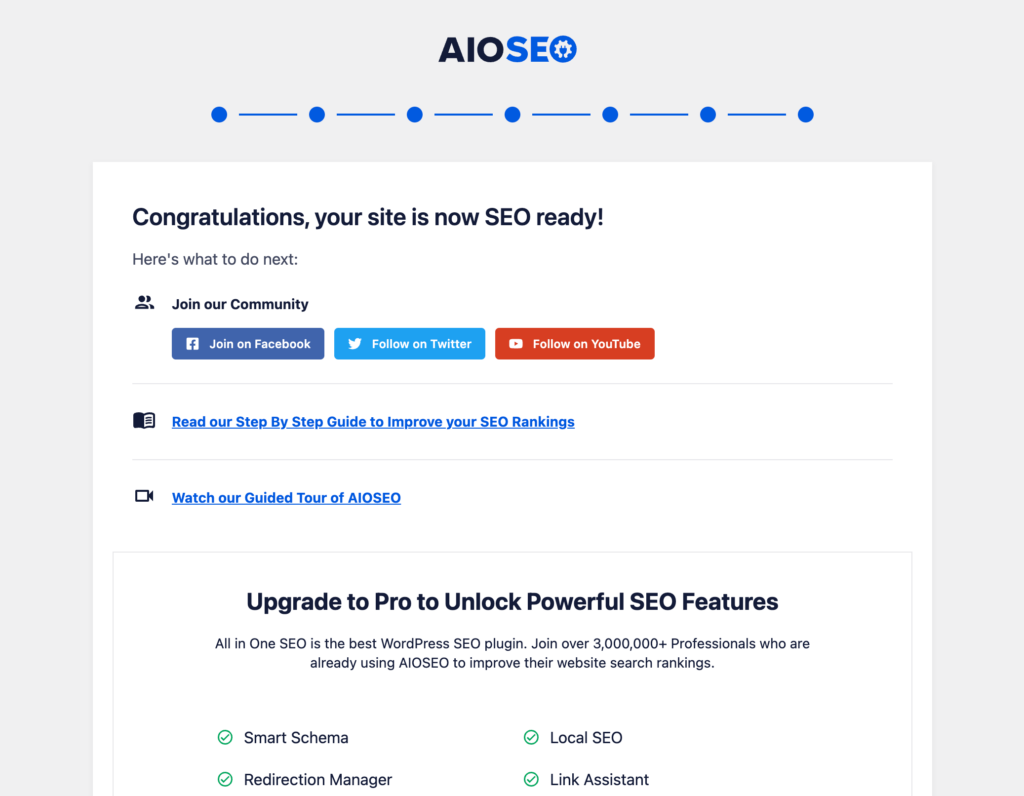Click the green checkmark beside Smart Schema
Image resolution: width=1024 pixels, height=796 pixels.
pyautogui.click(x=225, y=737)
